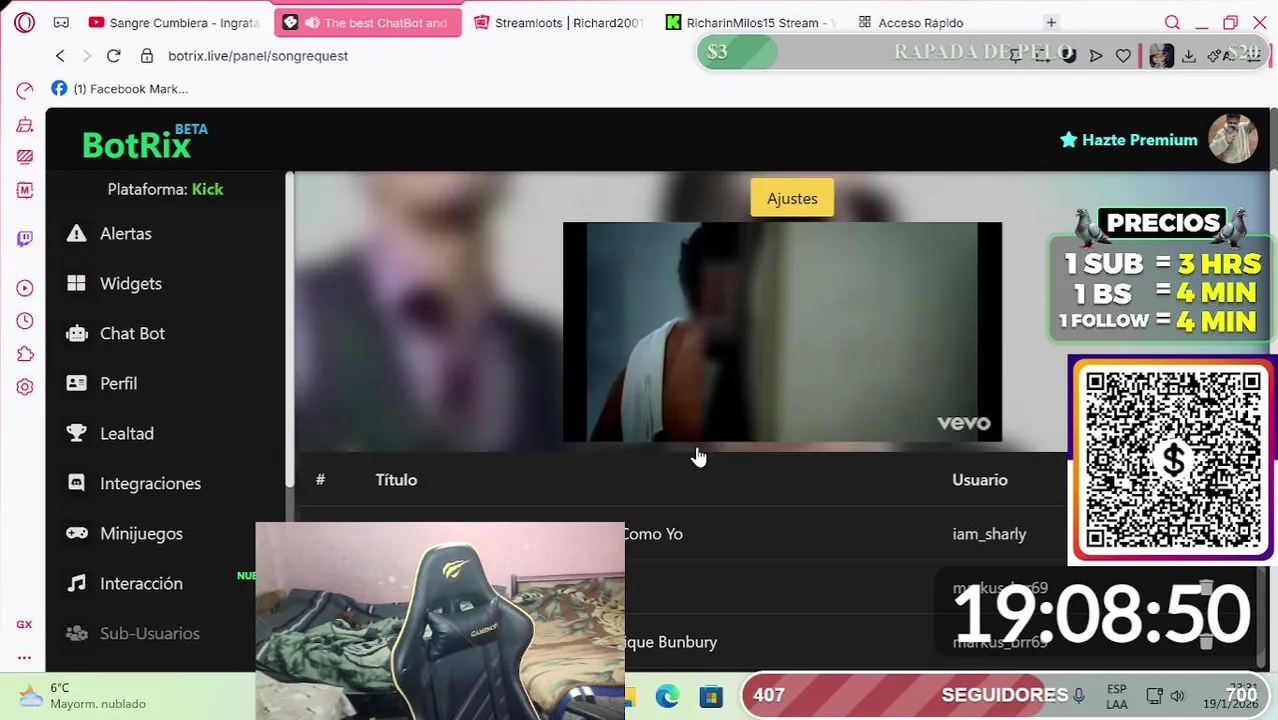Viewport: 1278px width, 720px height.
Task: Click the address bar heart bookmark icon
Action: (x=1123, y=56)
